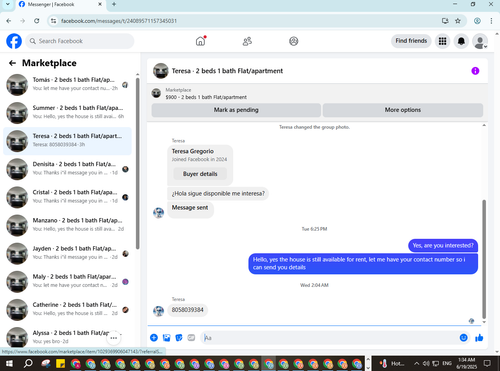Open the Facebook Home icon

pyautogui.click(x=200, y=41)
